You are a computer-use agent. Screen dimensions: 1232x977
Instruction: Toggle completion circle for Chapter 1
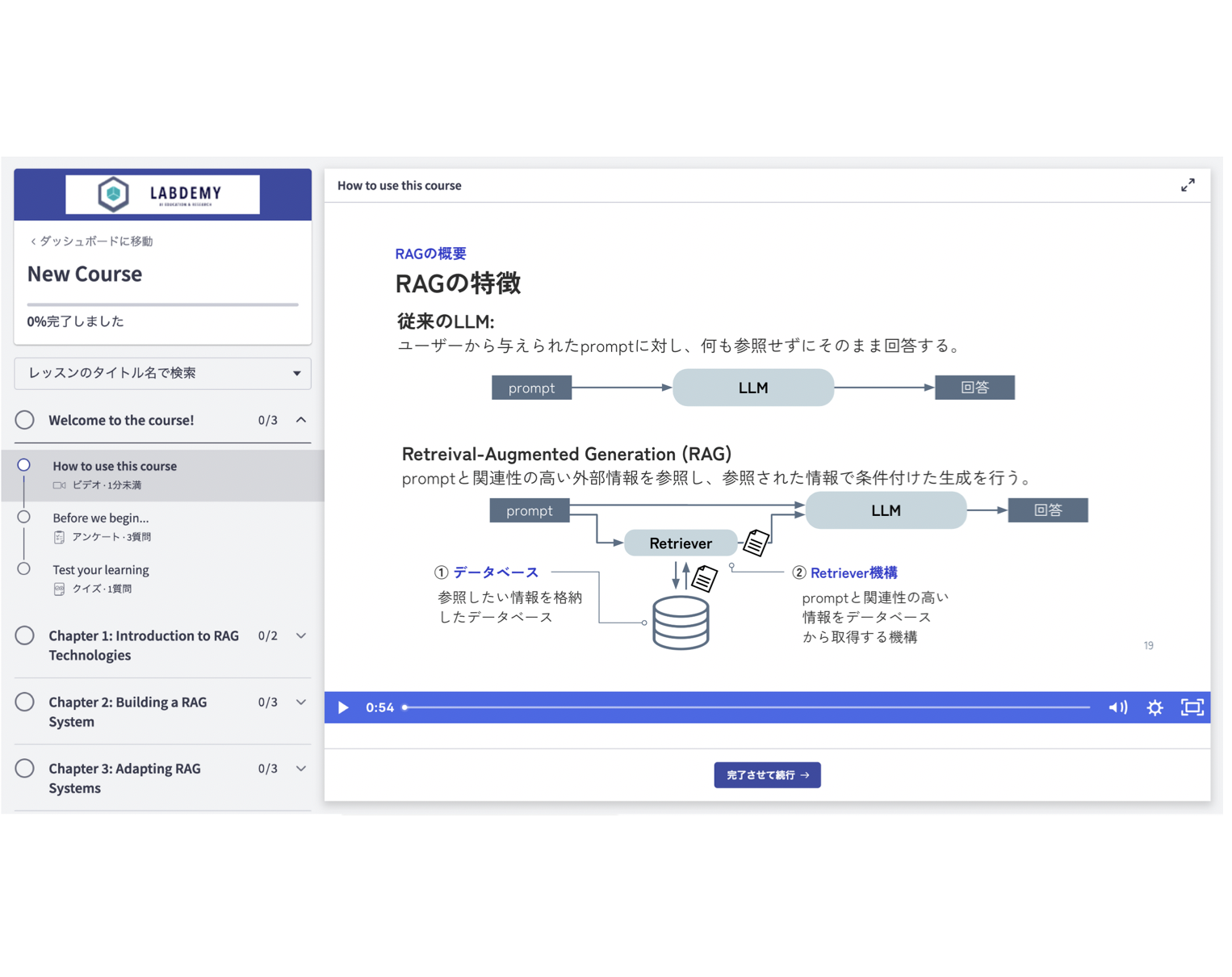point(25,635)
